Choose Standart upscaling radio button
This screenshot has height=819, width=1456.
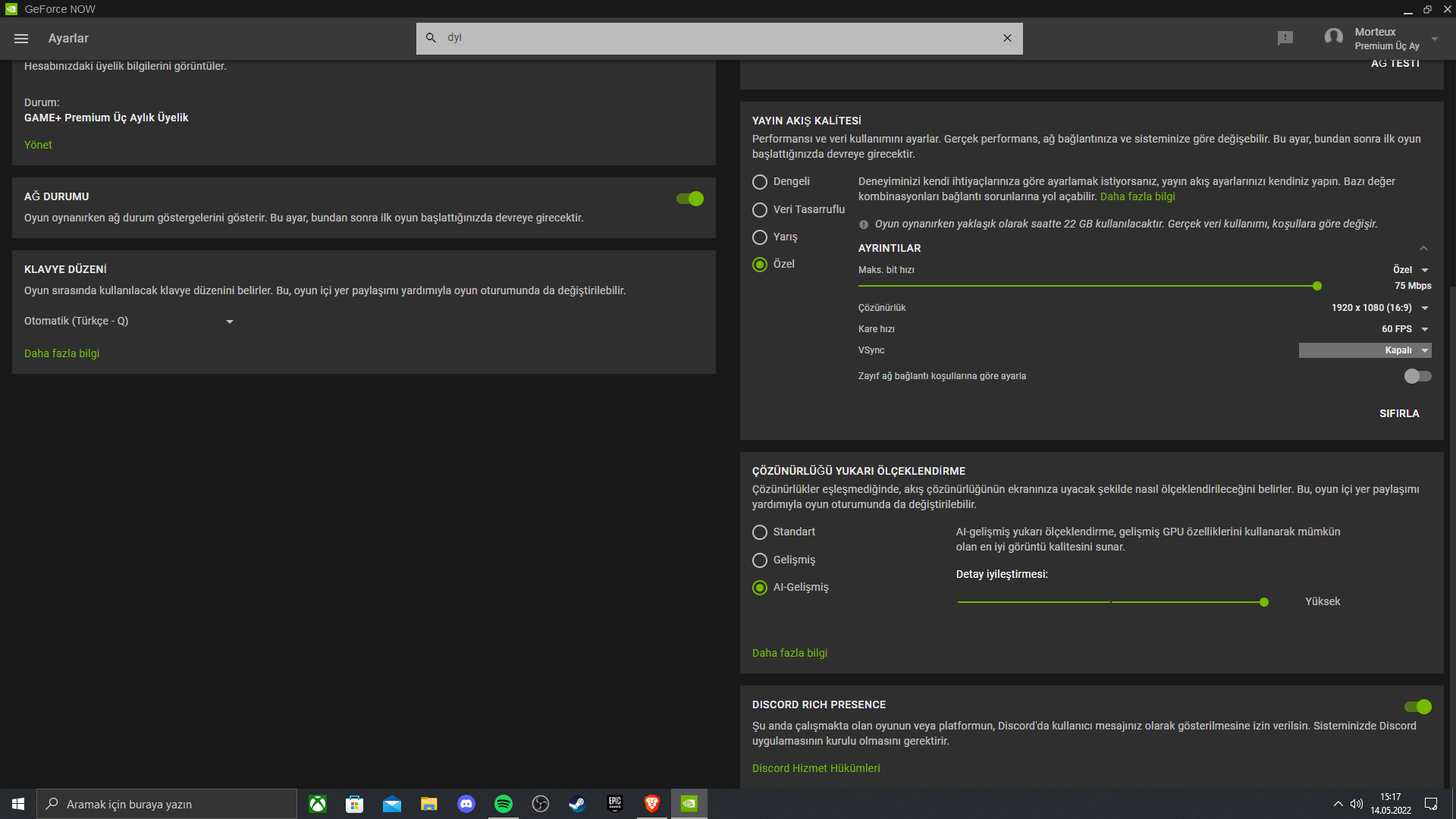(x=760, y=532)
